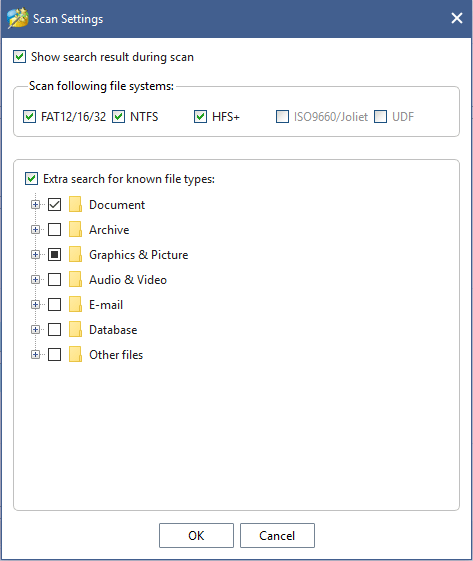The height and width of the screenshot is (561, 473).
Task: Toggle Show search result during scan
Action: click(19, 57)
